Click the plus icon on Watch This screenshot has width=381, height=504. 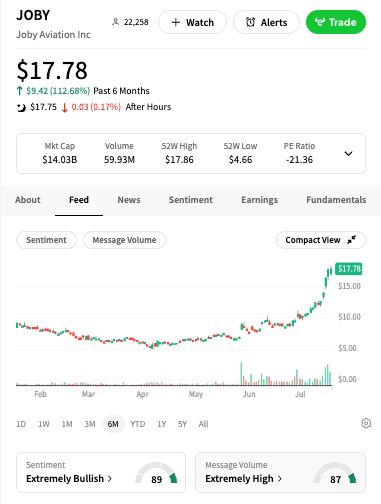click(176, 22)
